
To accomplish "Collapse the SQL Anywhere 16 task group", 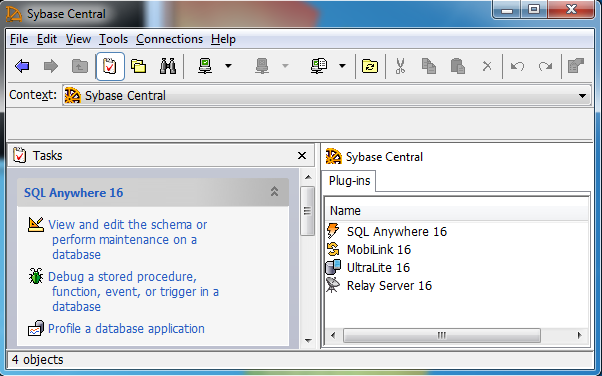I will [274, 191].
